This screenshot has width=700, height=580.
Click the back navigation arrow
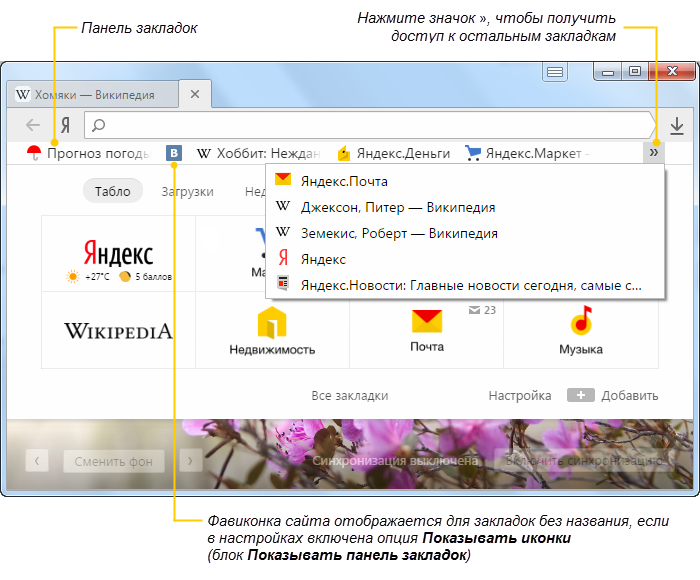[x=33, y=125]
